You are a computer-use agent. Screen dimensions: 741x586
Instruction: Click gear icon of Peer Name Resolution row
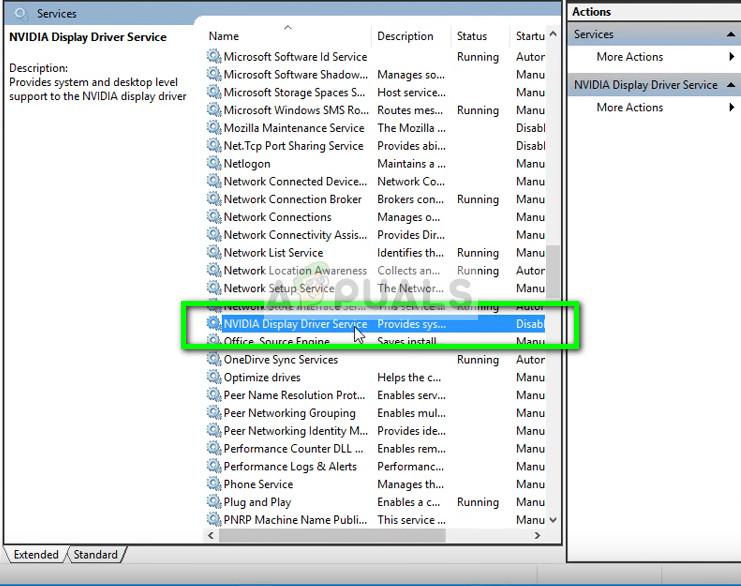tap(214, 395)
